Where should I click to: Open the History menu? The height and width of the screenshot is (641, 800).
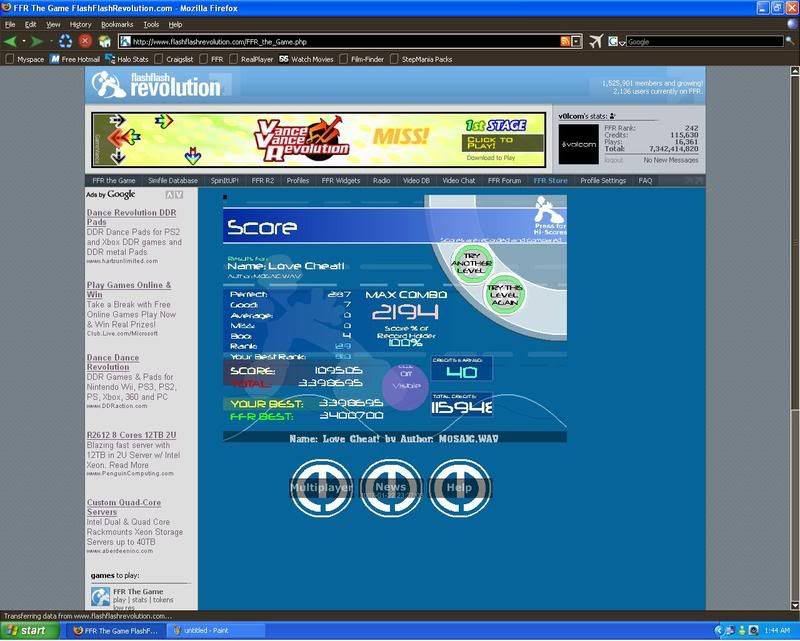pos(81,24)
